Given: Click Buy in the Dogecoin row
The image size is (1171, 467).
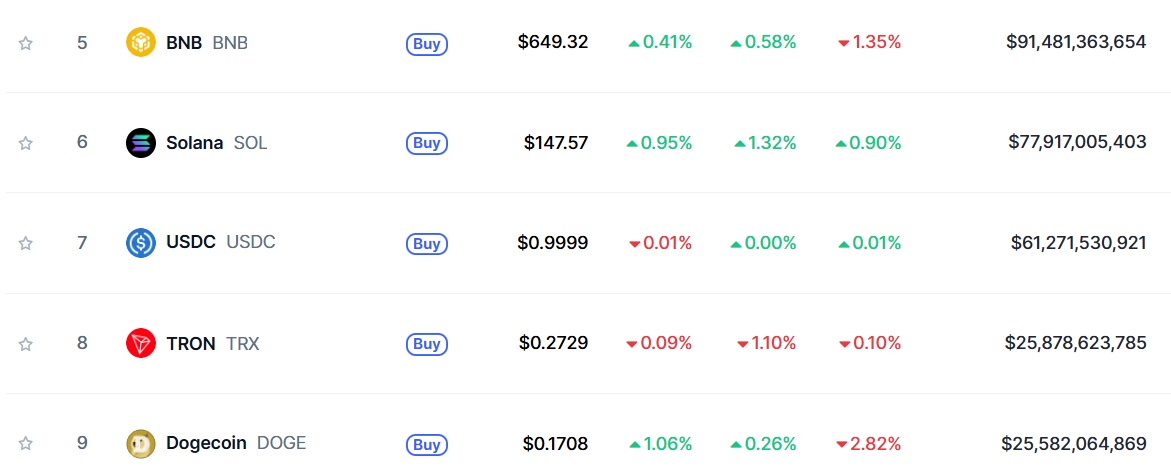Looking at the screenshot, I should (426, 445).
